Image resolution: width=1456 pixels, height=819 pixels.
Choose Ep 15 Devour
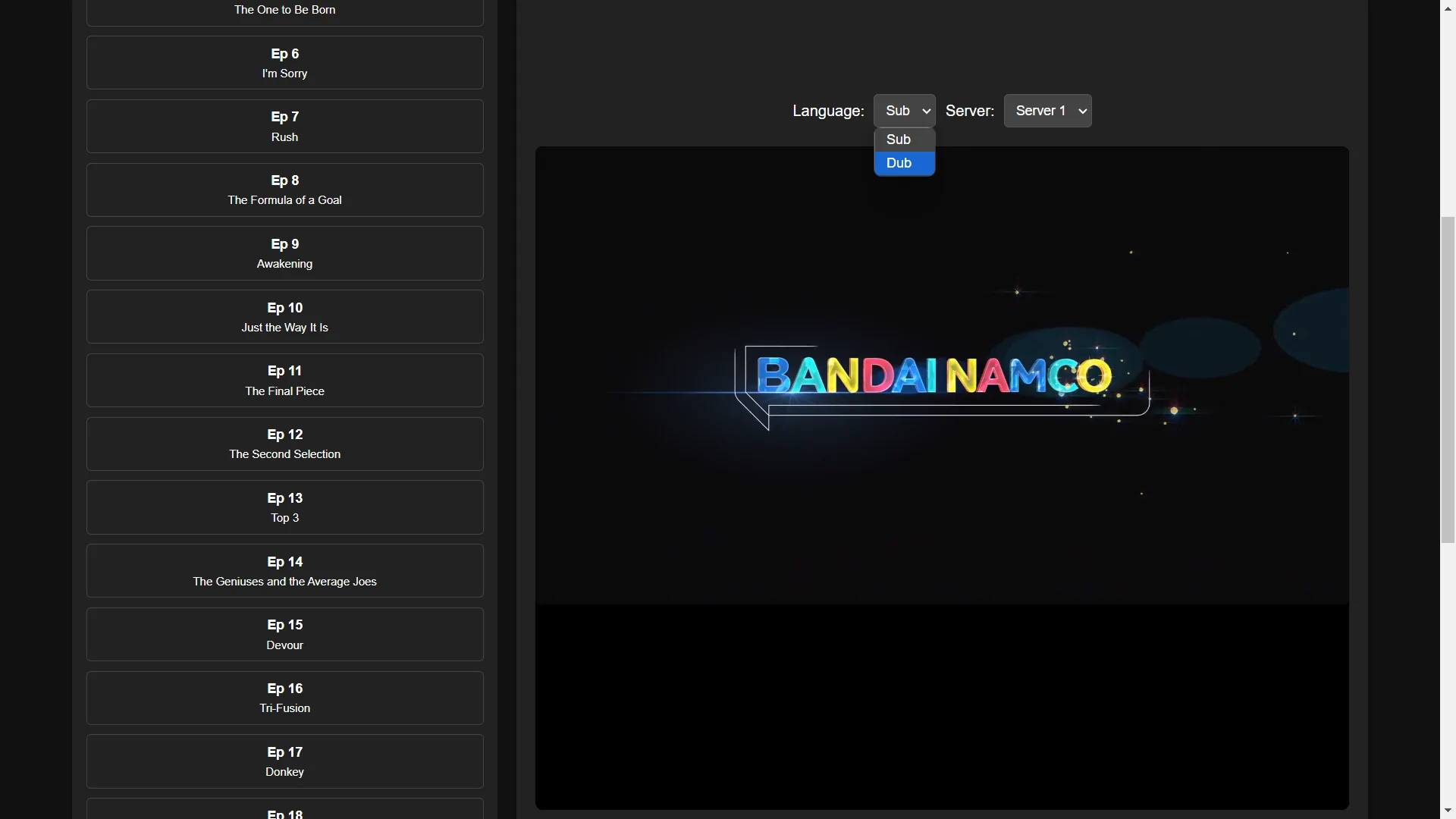tap(284, 635)
